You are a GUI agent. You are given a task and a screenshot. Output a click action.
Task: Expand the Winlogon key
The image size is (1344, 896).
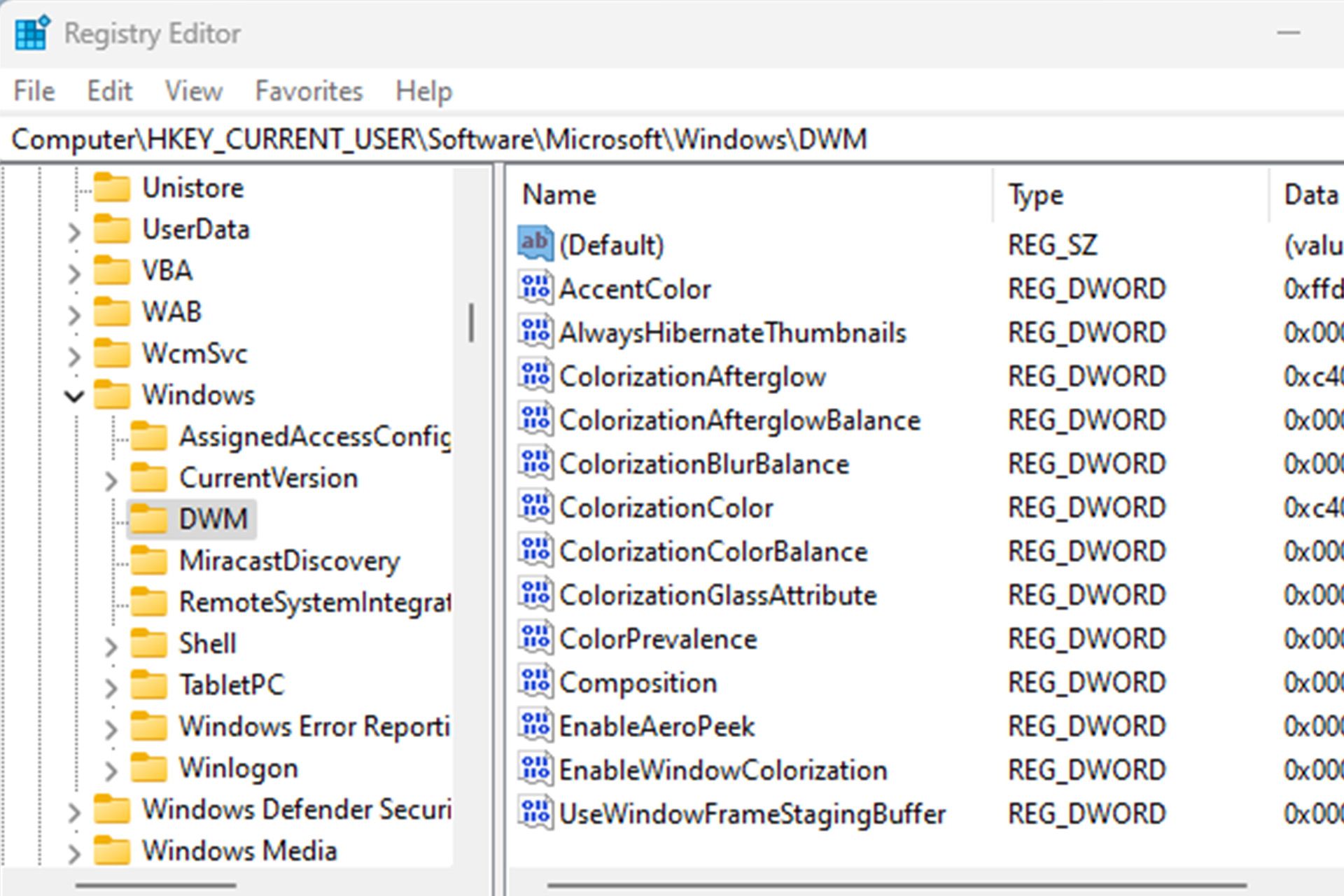click(111, 770)
